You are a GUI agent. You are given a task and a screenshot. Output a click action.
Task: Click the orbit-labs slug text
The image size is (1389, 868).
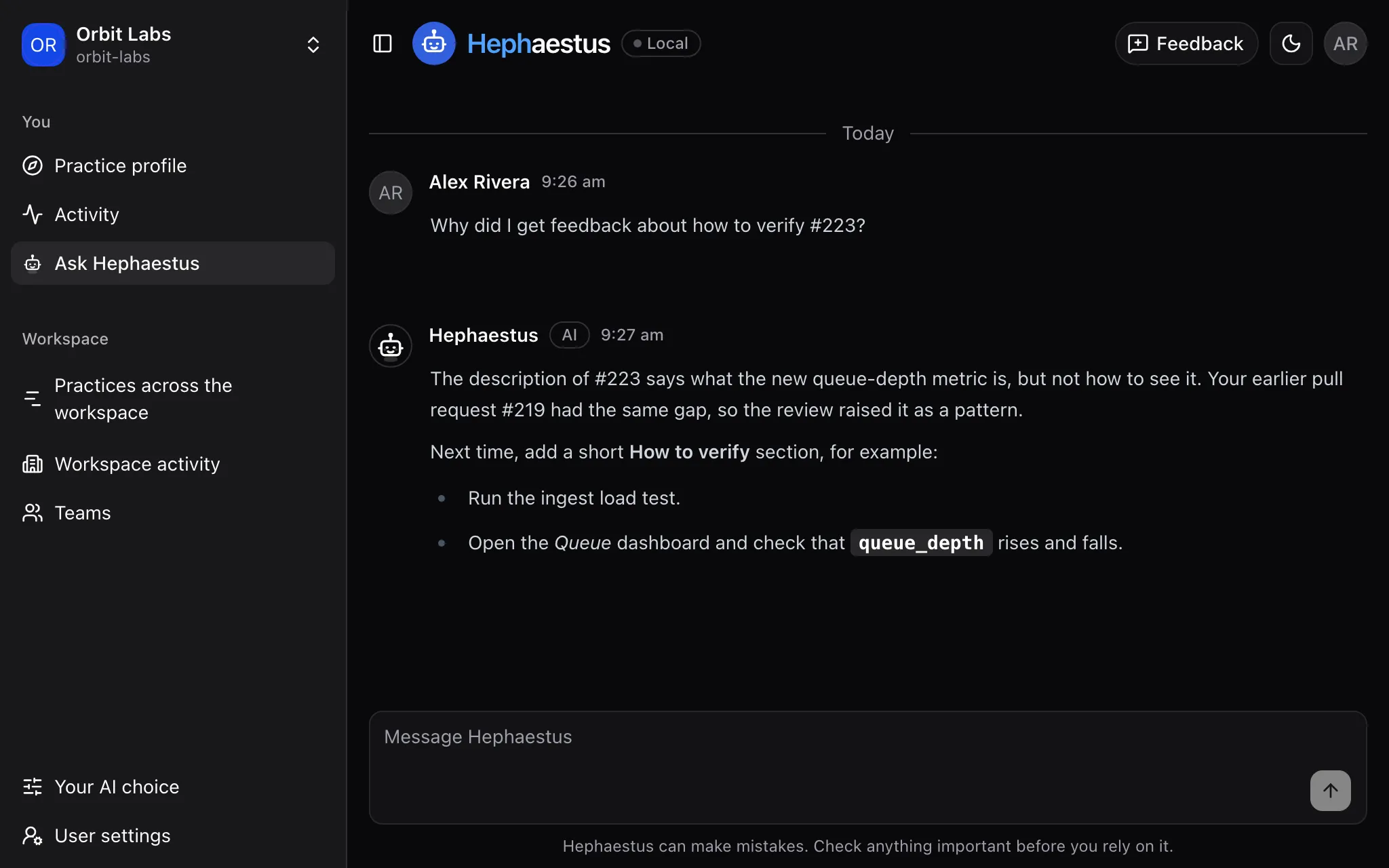coord(113,57)
